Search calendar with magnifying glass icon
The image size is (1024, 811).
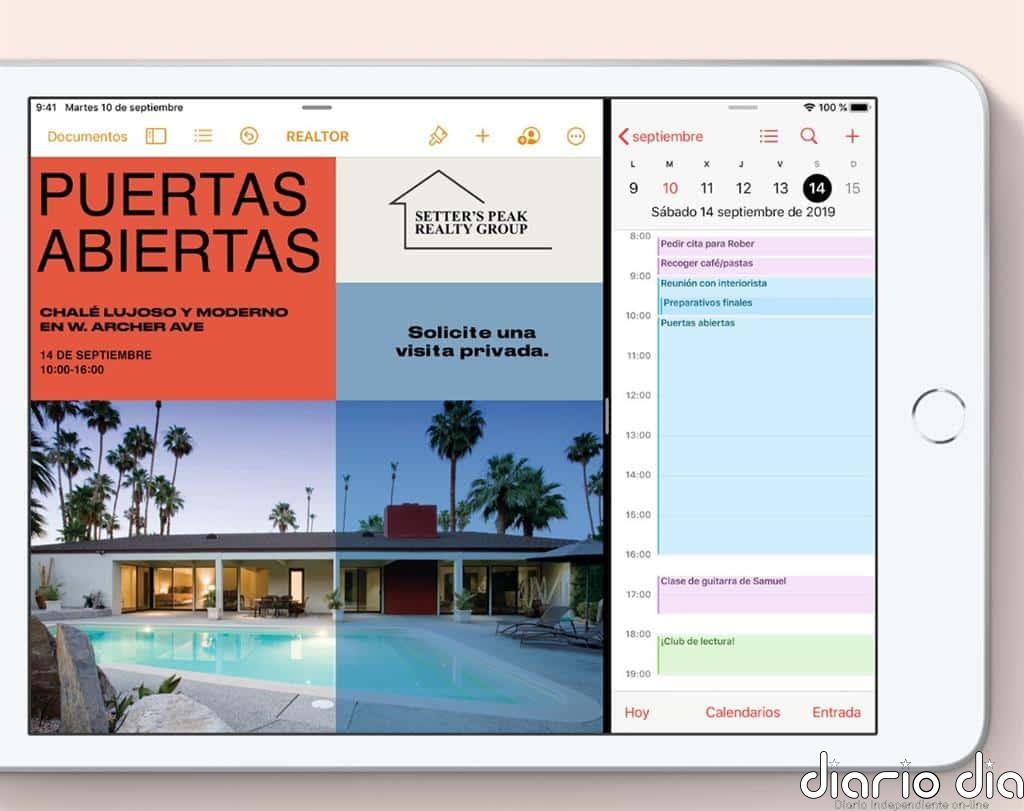pyautogui.click(x=809, y=136)
